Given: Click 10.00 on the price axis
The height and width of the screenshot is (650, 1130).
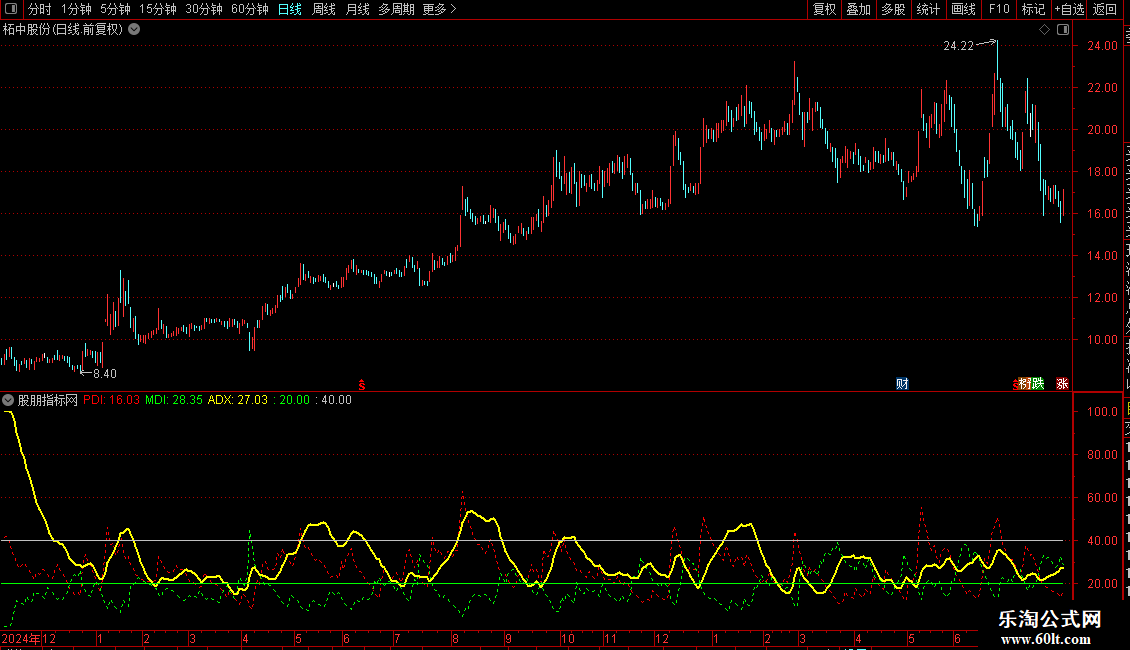Looking at the screenshot, I should [x=1103, y=340].
